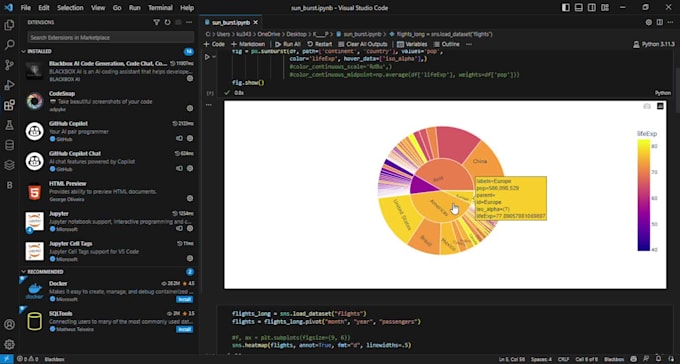
Task: Open the Blackbox B activity bar icon
Action: click(9, 185)
